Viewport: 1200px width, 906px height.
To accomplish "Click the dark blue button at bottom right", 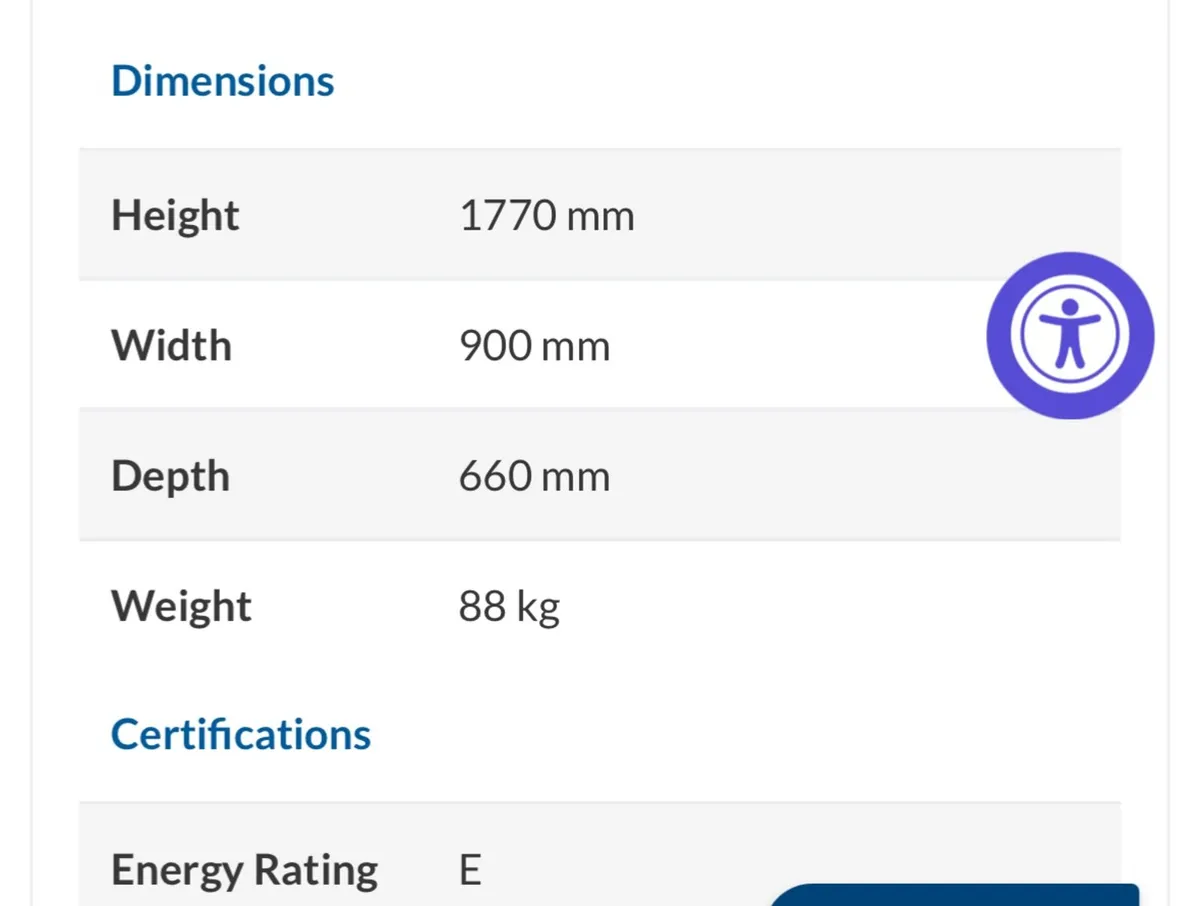I will 955,896.
